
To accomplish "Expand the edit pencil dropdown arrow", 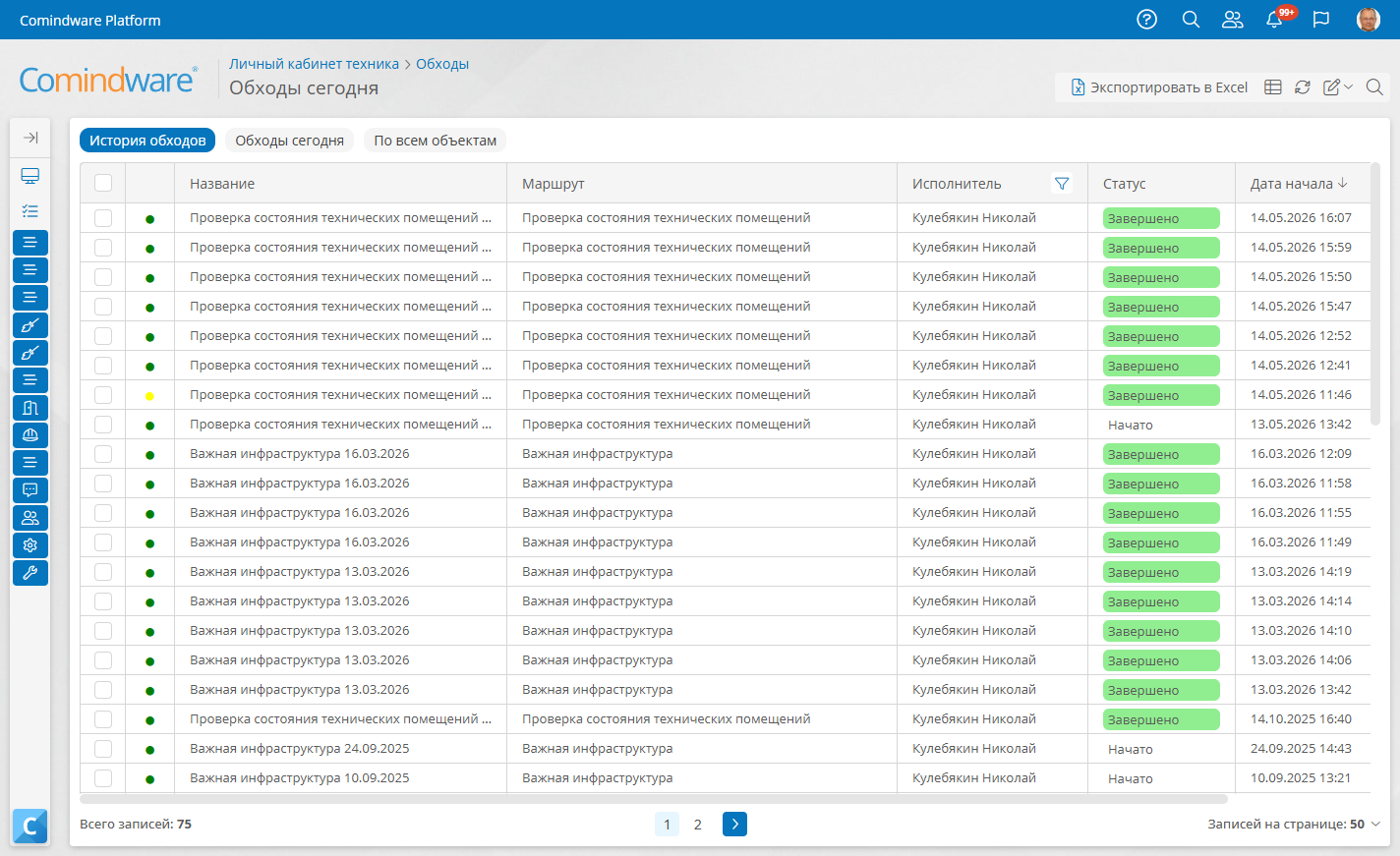I will coord(1349,87).
